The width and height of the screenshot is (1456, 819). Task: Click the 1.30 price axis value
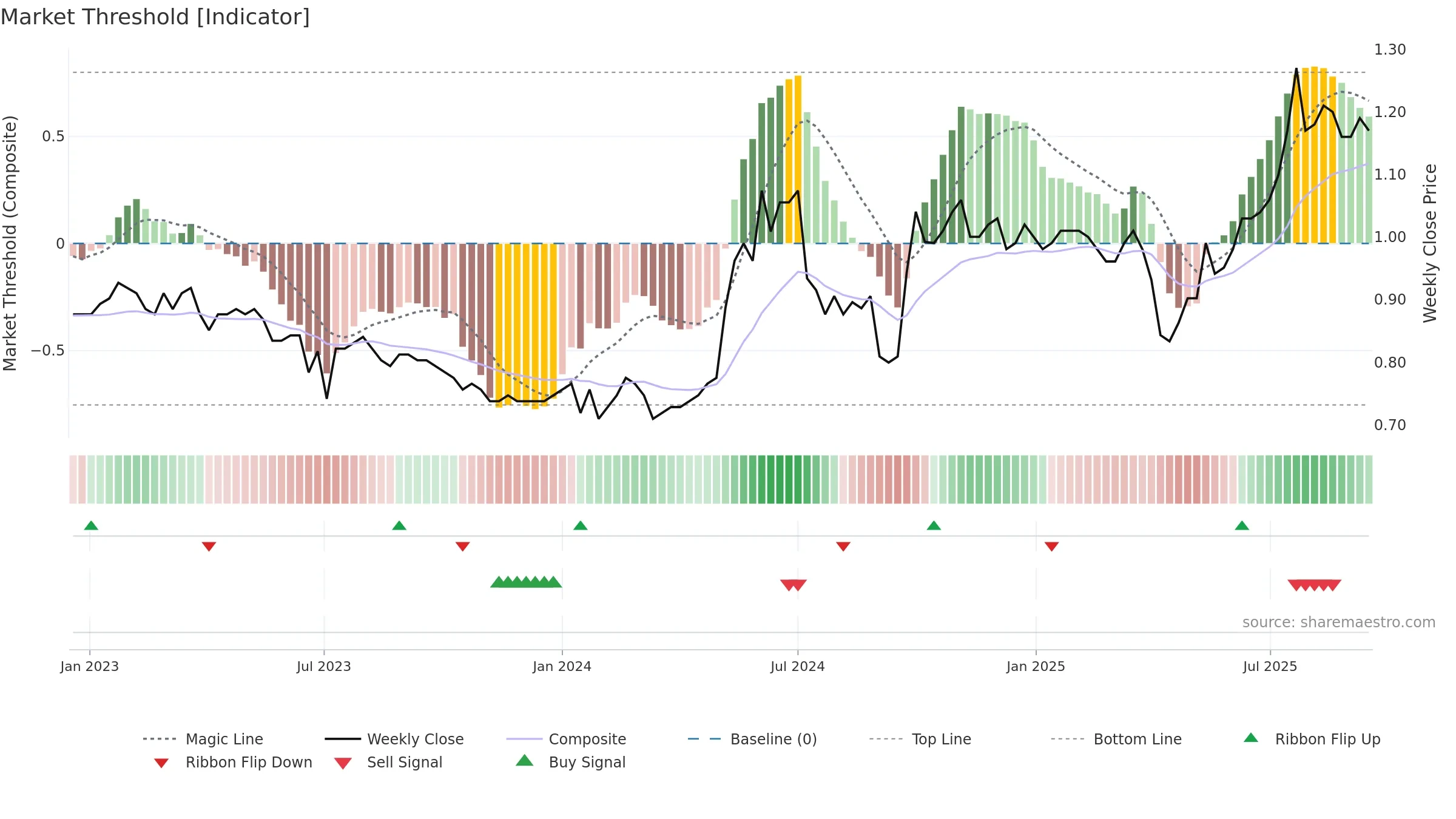1390,50
